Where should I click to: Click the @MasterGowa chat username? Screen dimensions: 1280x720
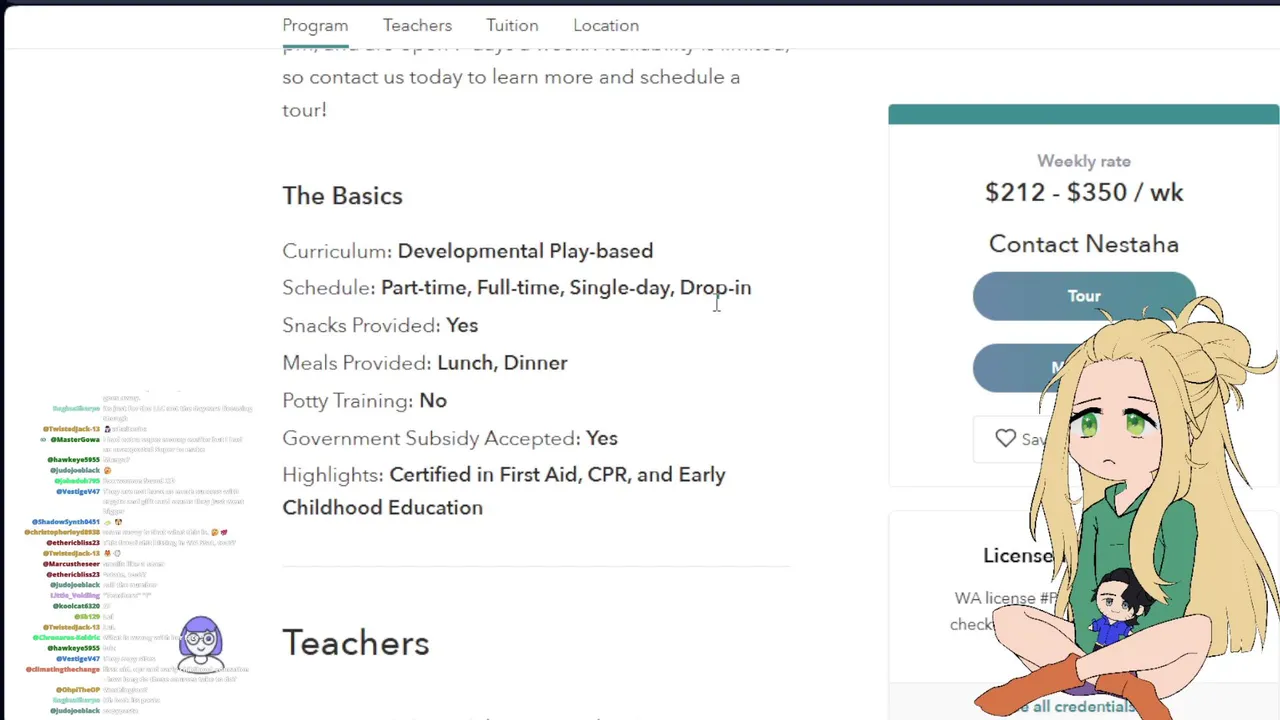76,439
